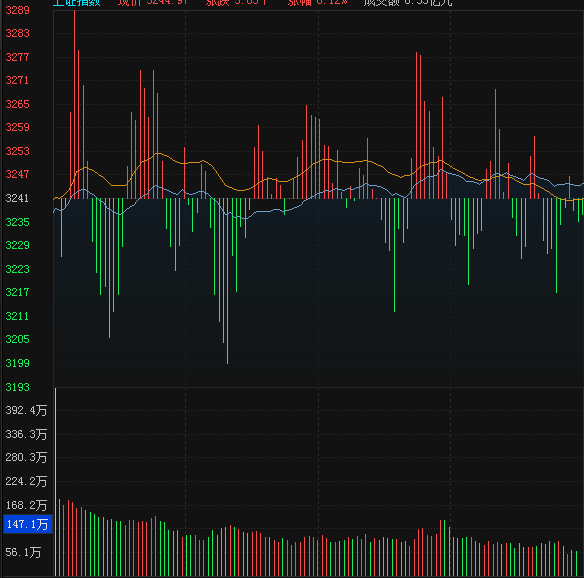Click the 3211 price axis label
Screen dimensions: 584x578
point(18,316)
